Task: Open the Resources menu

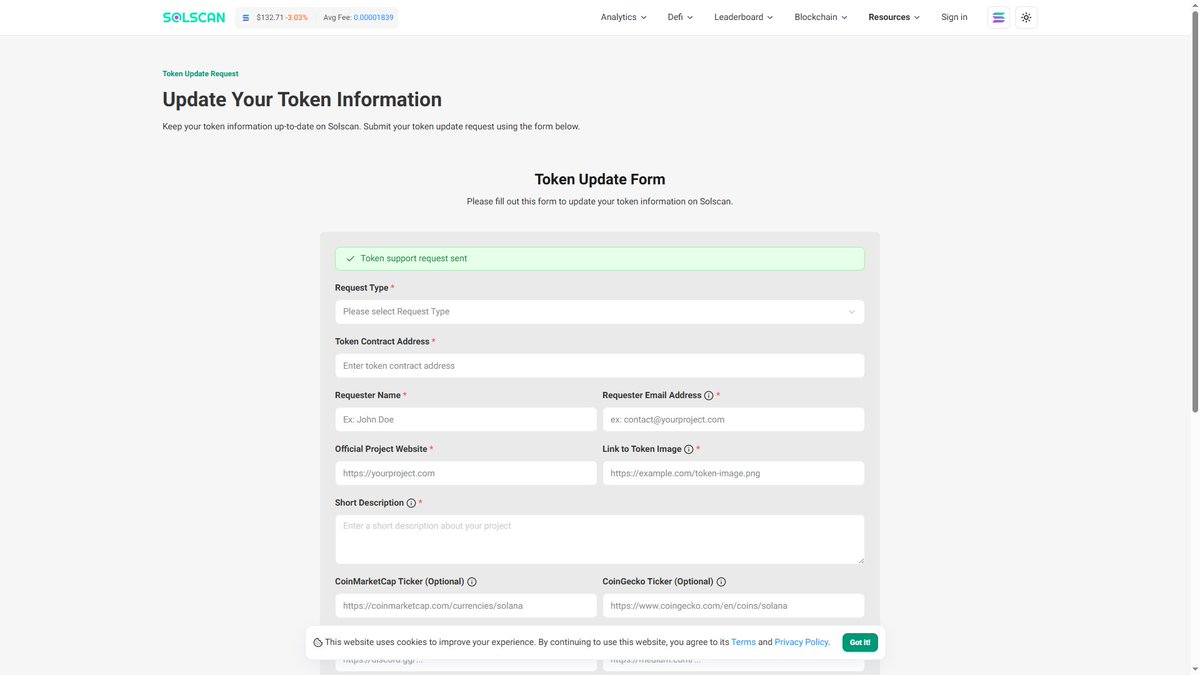Action: coord(894,17)
